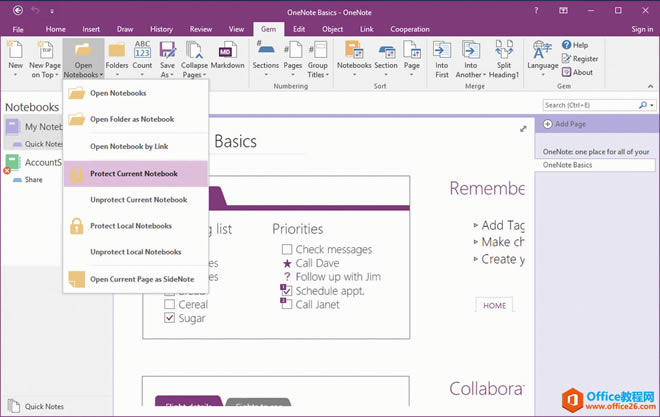Viewport: 660px width, 417px height.
Task: Switch to the Cooperation ribbon tab
Action: (409, 30)
